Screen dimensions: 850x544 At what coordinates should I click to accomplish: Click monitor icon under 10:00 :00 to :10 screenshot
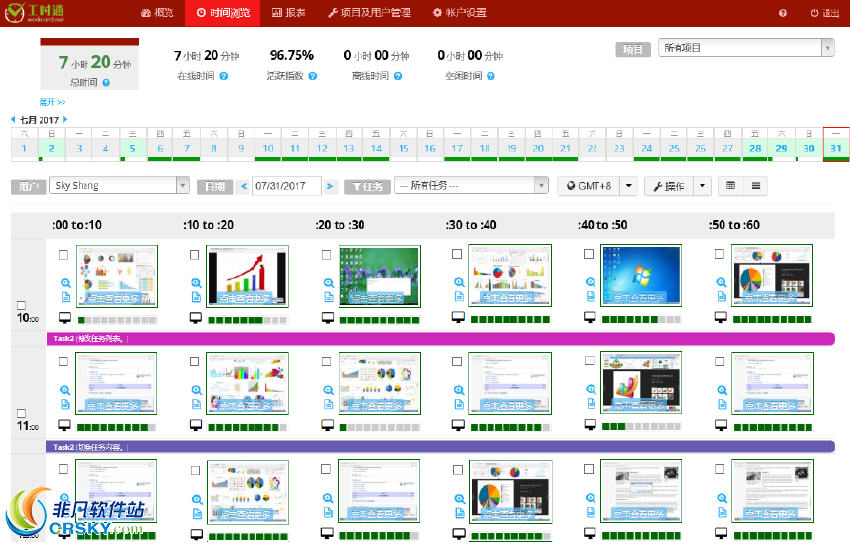point(65,318)
